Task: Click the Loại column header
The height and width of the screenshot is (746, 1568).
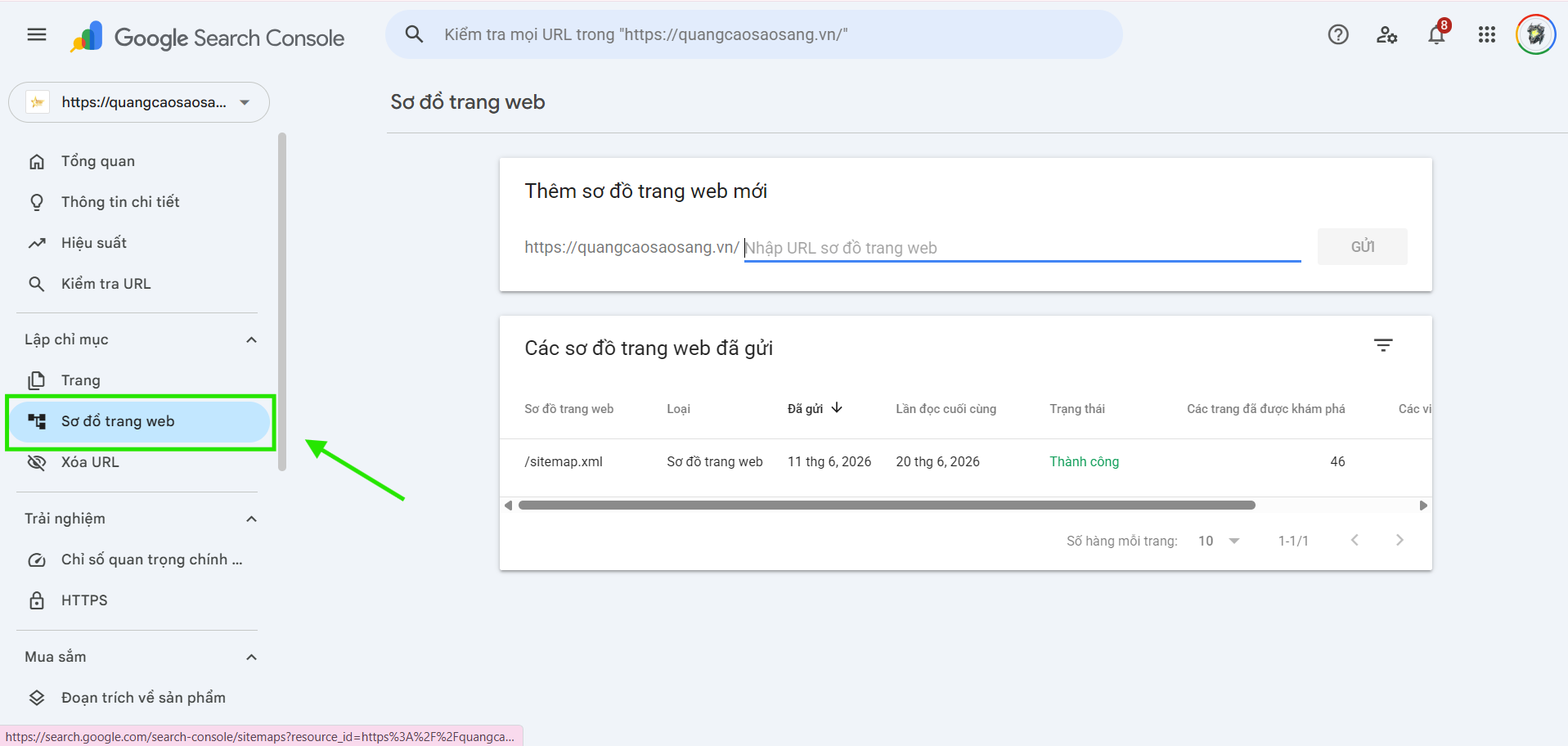Action: pos(679,408)
